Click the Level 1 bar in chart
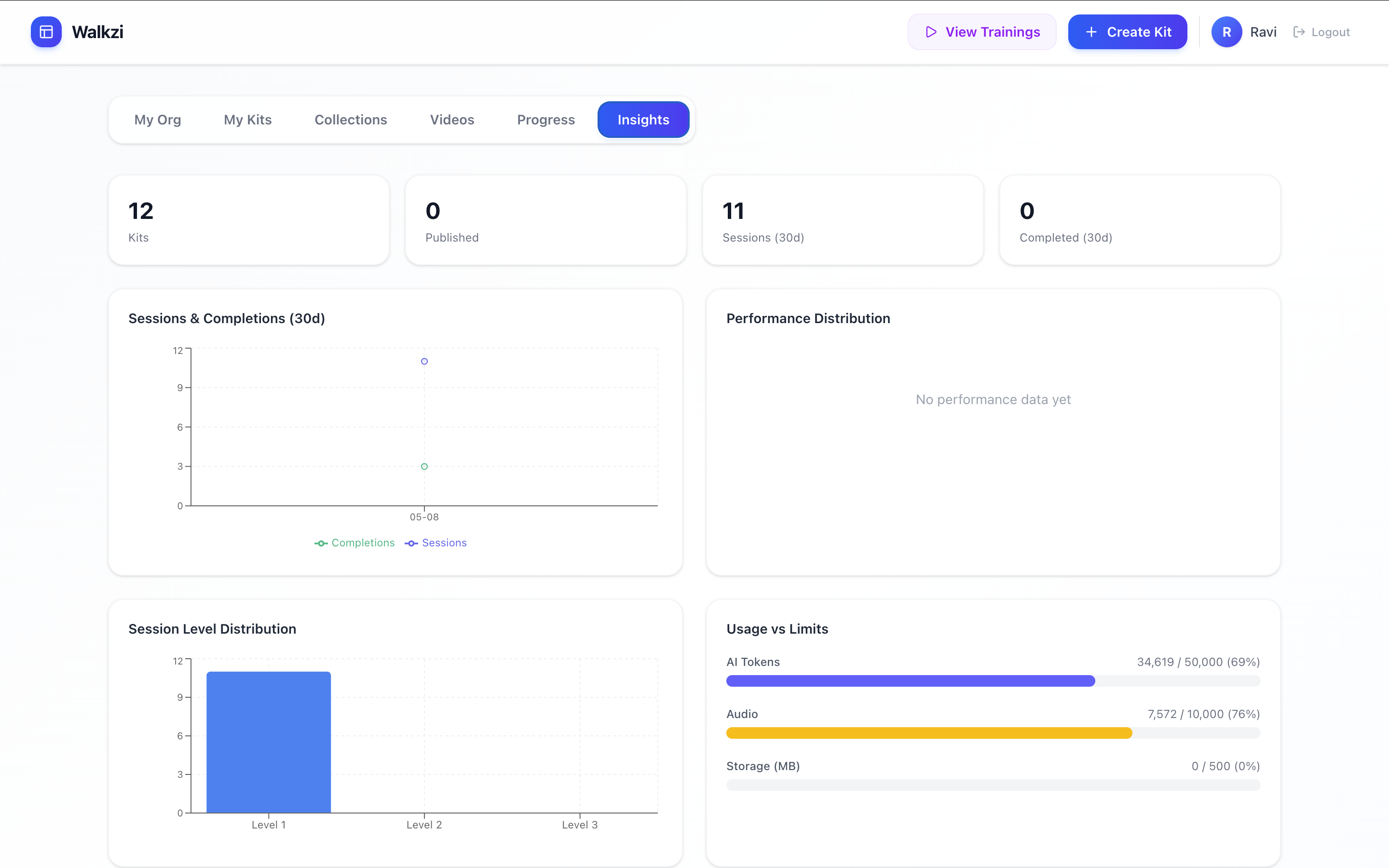Viewport: 1389px width, 868px height. tap(269, 742)
